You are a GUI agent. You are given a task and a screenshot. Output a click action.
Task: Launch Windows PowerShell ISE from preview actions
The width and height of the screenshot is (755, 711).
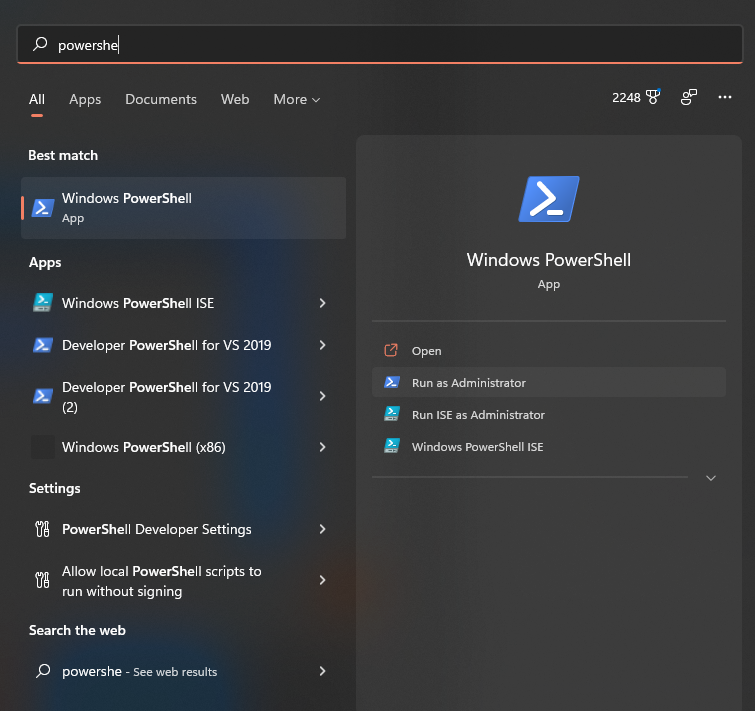548,446
